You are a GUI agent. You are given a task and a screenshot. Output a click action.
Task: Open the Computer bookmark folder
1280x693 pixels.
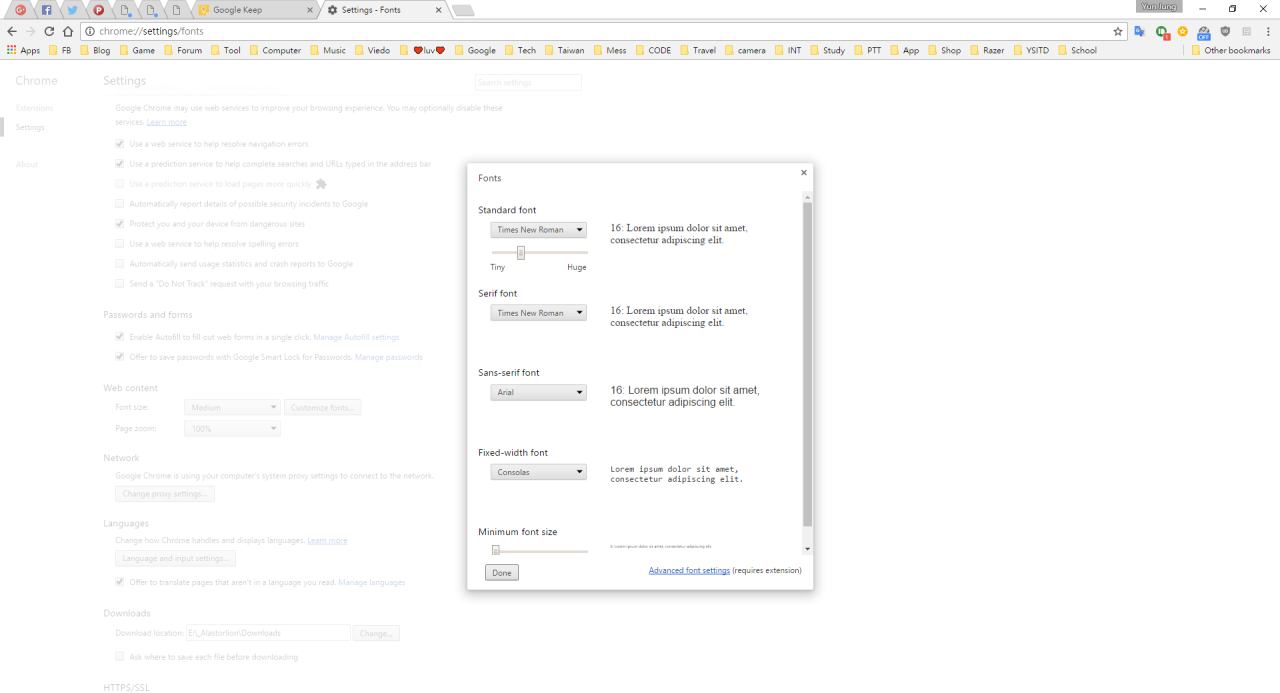click(275, 50)
